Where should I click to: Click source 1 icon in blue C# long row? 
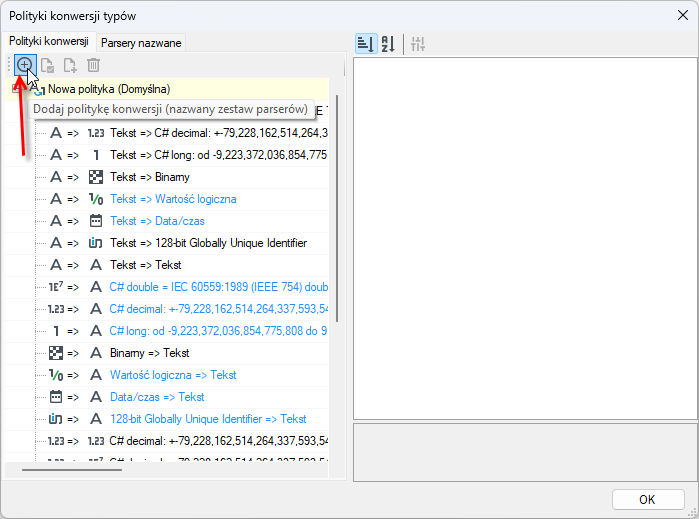56,331
